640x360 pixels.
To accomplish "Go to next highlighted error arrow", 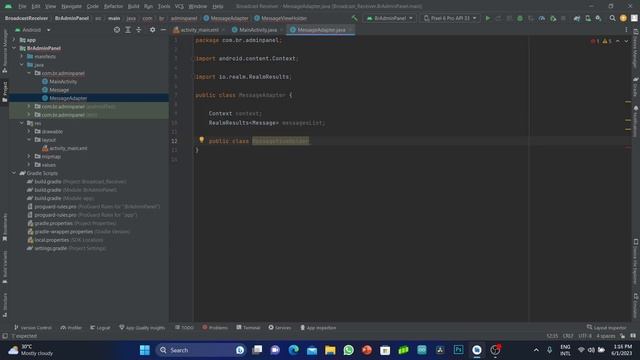I will pos(626,41).
